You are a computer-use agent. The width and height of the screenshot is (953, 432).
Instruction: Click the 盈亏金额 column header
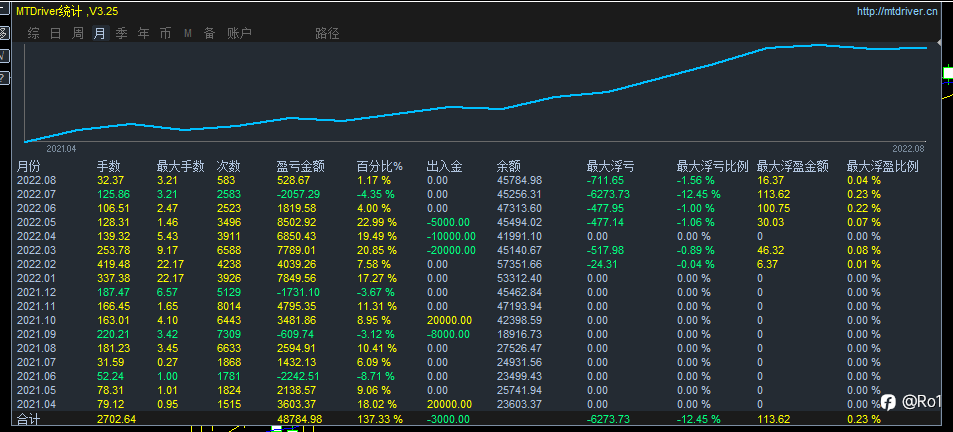(300, 166)
